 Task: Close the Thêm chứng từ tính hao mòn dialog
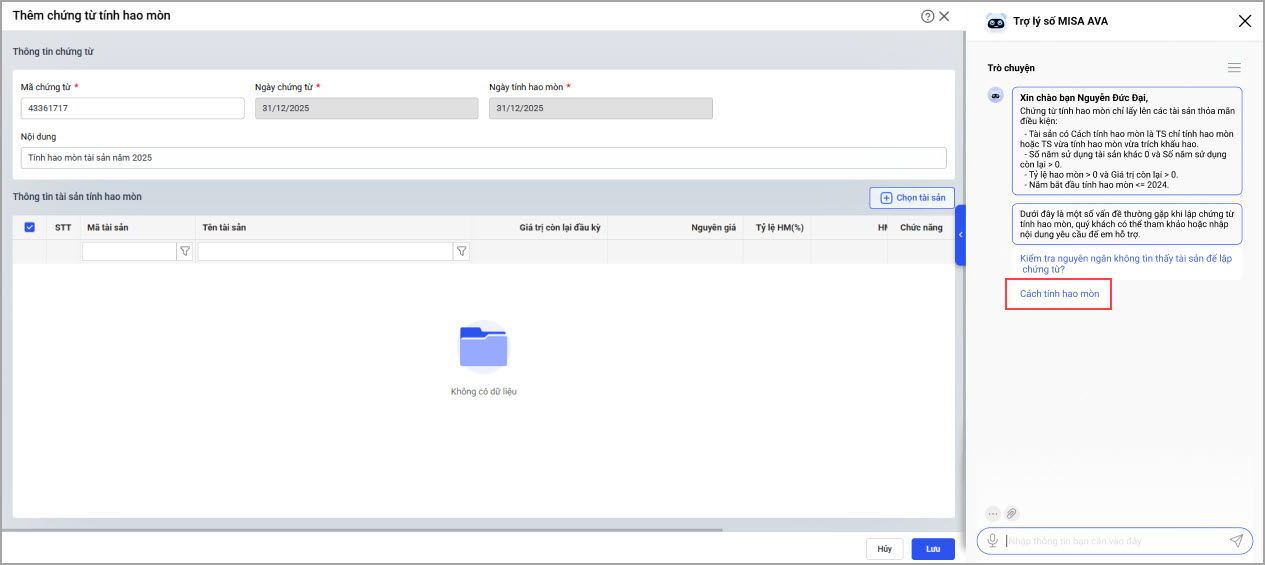944,16
